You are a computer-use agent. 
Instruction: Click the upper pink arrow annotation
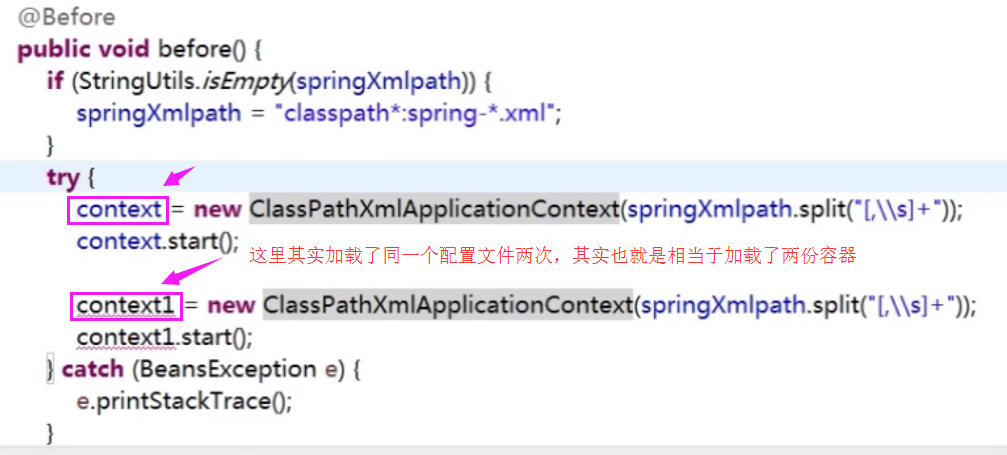pyautogui.click(x=179, y=175)
